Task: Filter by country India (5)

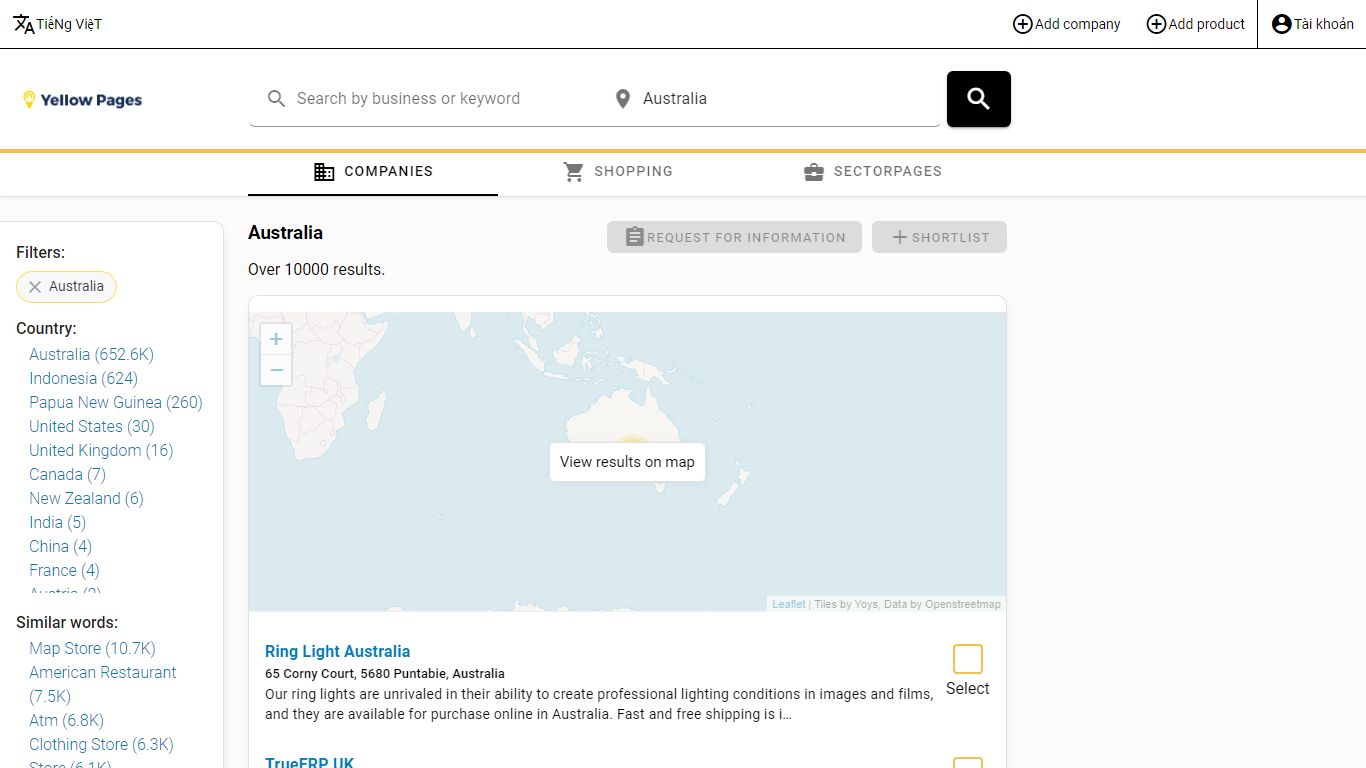Action: click(x=57, y=522)
